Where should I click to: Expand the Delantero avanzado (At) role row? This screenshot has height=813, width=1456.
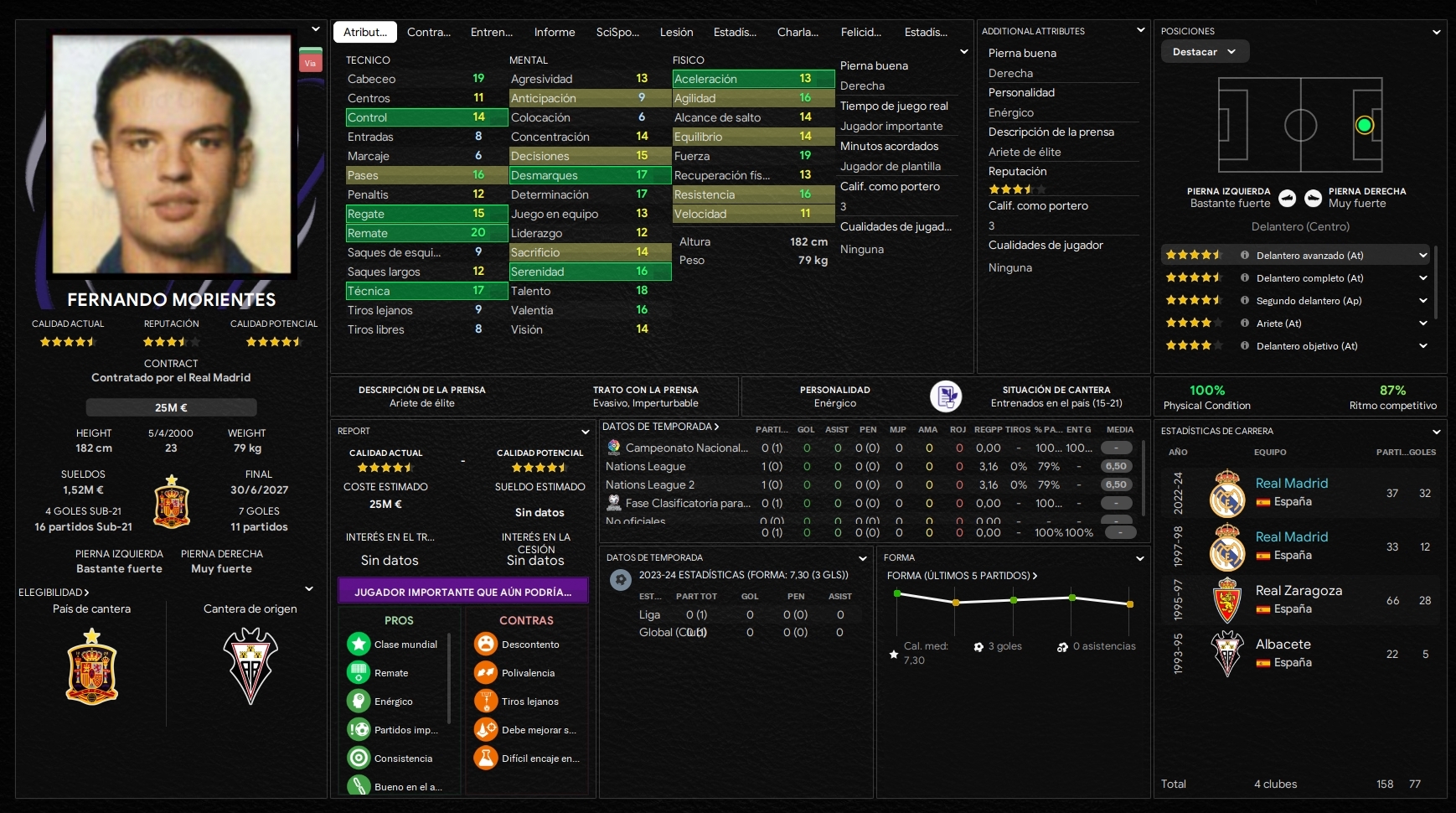[x=1423, y=256]
